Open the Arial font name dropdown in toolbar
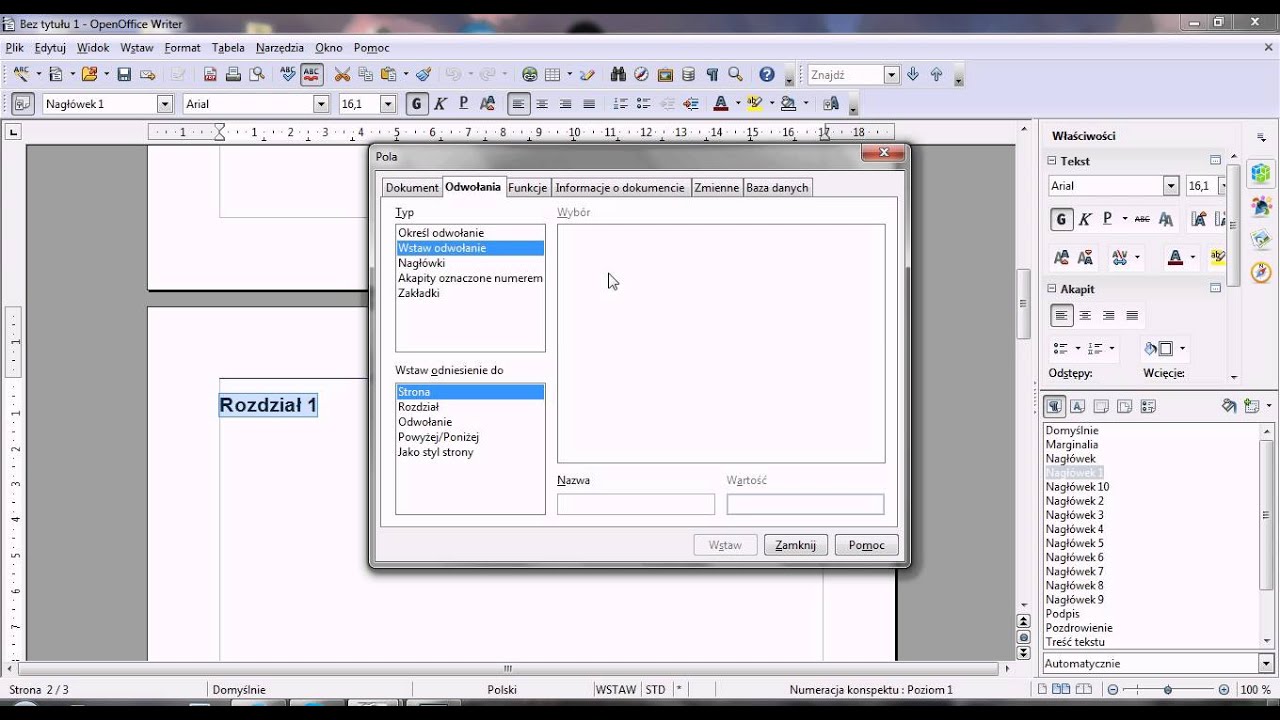The height and width of the screenshot is (720, 1280). [321, 104]
